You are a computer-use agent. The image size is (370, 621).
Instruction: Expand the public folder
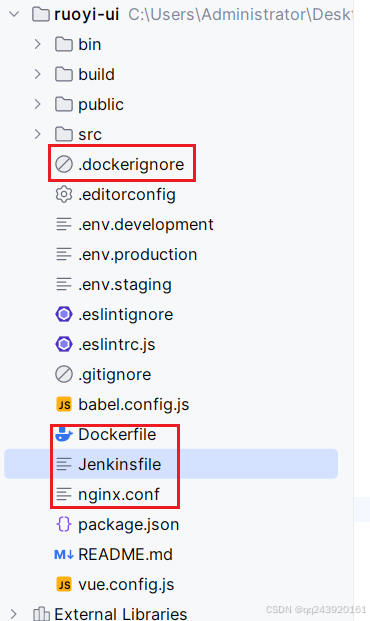38,105
